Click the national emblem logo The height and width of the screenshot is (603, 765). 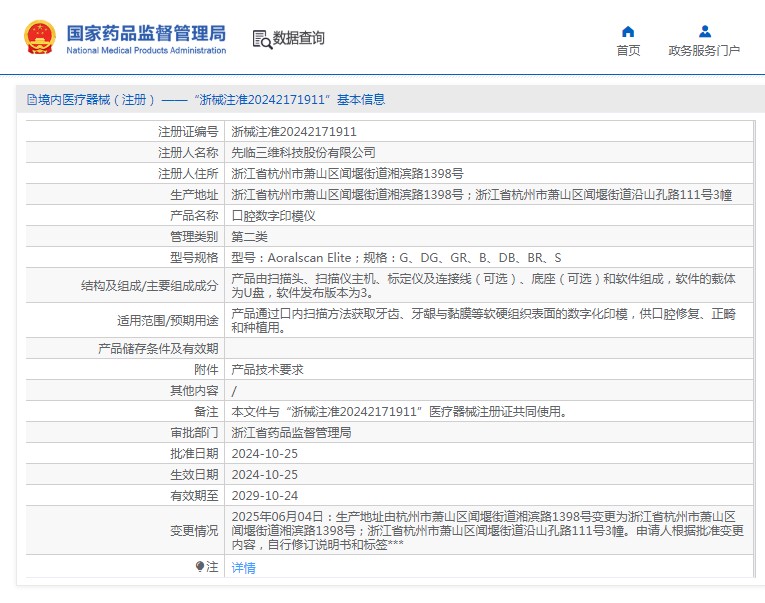[x=40, y=38]
